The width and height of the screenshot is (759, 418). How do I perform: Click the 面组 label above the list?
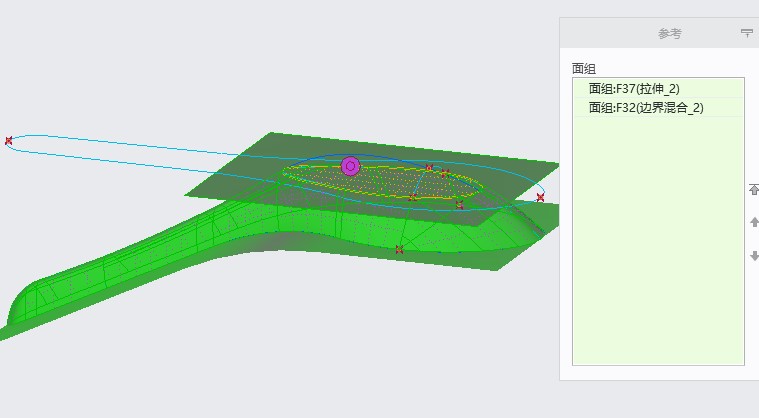(x=584, y=69)
